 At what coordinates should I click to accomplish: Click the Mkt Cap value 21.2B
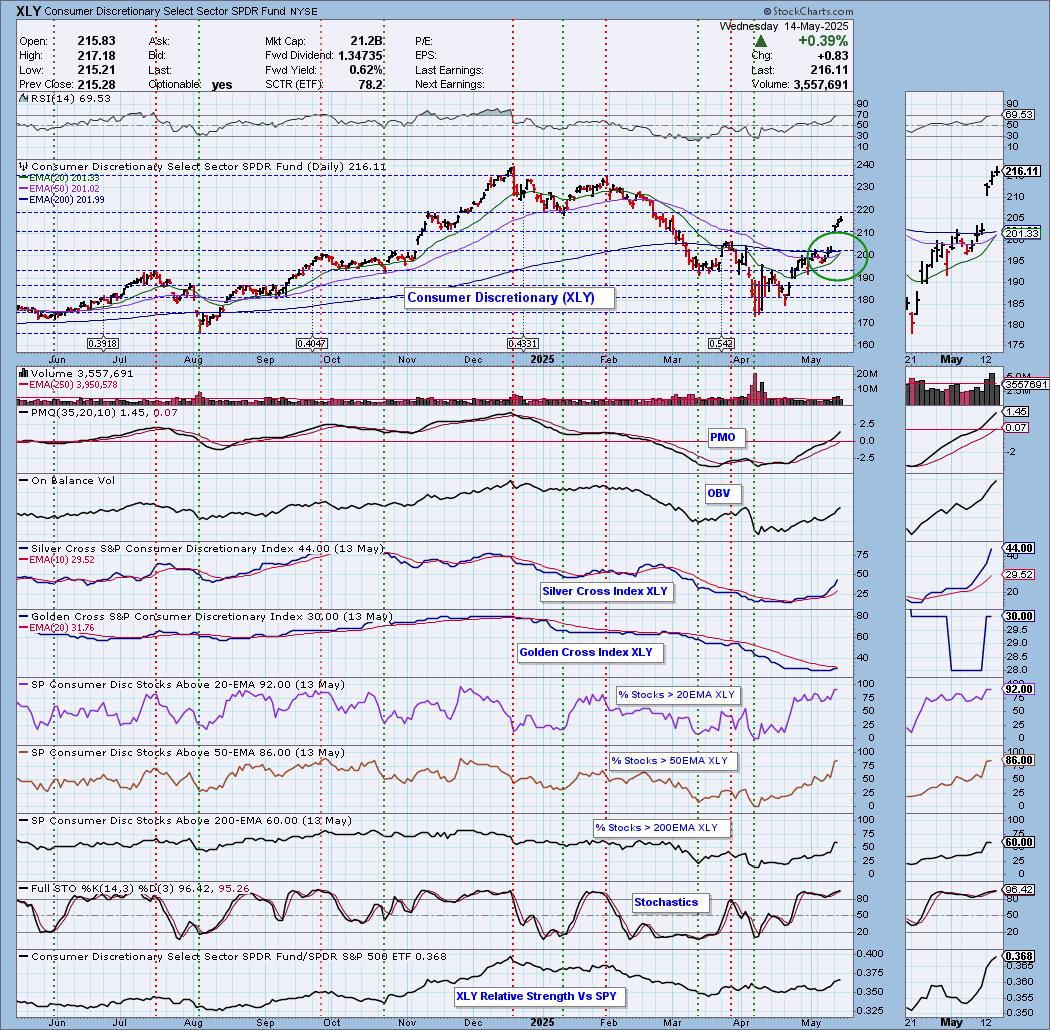pos(366,41)
